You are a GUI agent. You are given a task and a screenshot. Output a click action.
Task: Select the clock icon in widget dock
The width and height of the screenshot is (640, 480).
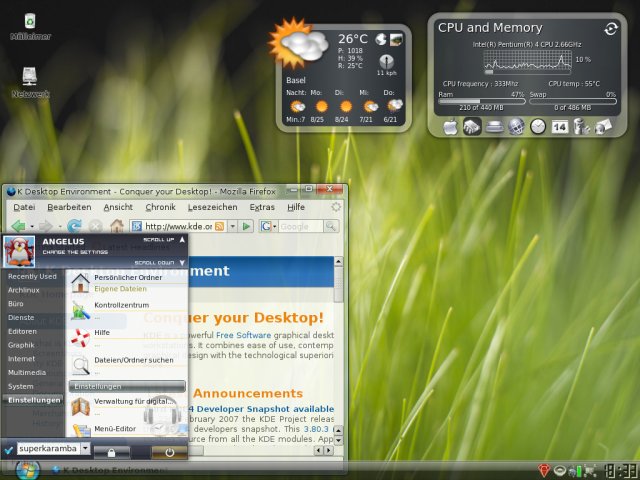point(538,127)
